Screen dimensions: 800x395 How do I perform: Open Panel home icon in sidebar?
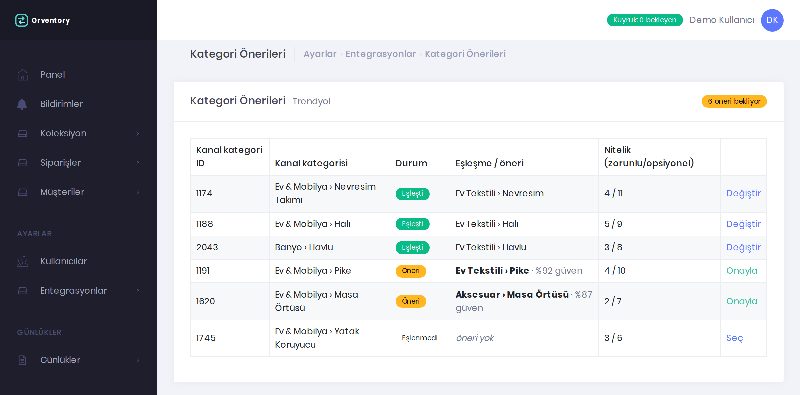(x=22, y=75)
